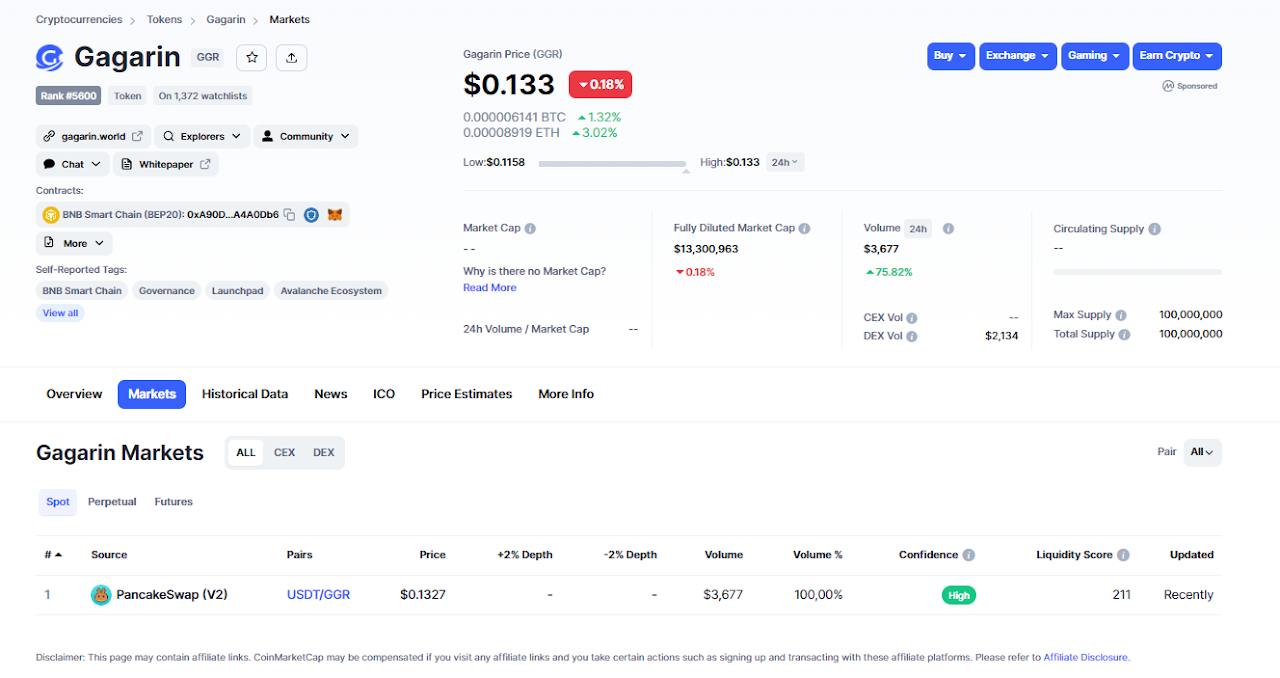The image size is (1280, 678).
Task: Open the Volume 24h period selector
Action: point(918,229)
